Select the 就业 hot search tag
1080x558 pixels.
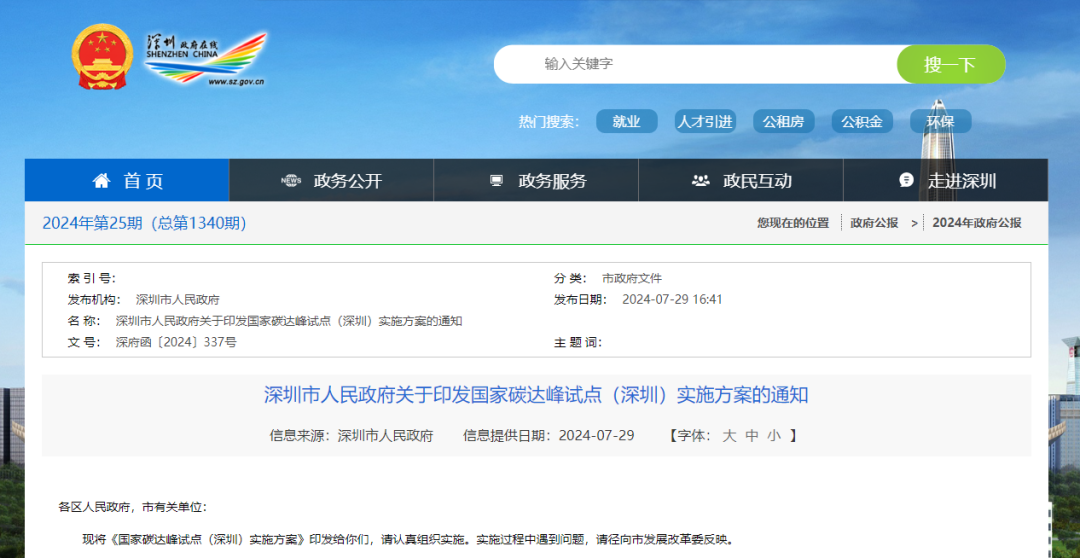pyautogui.click(x=627, y=122)
